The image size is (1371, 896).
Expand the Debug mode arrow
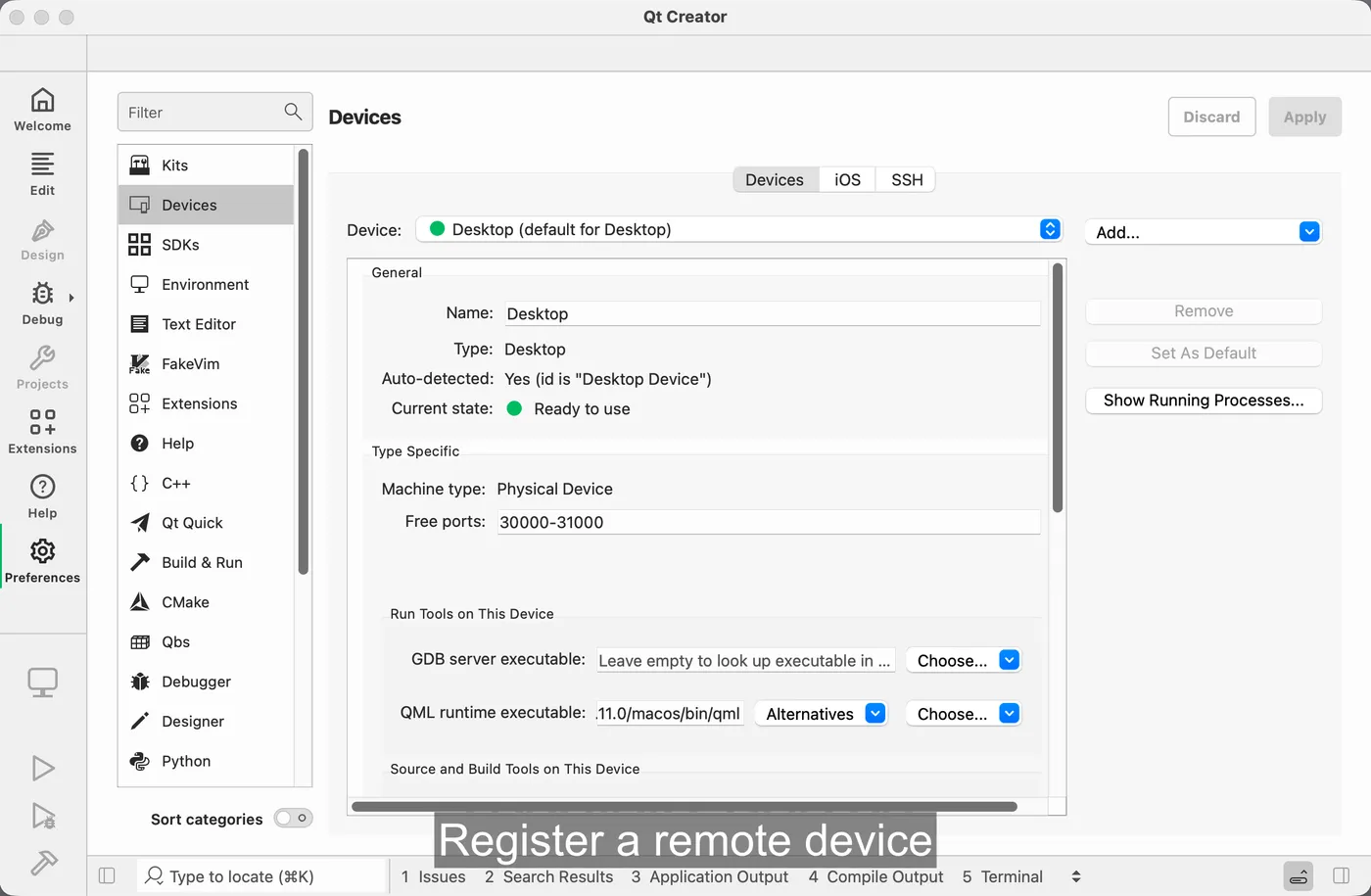[71, 297]
